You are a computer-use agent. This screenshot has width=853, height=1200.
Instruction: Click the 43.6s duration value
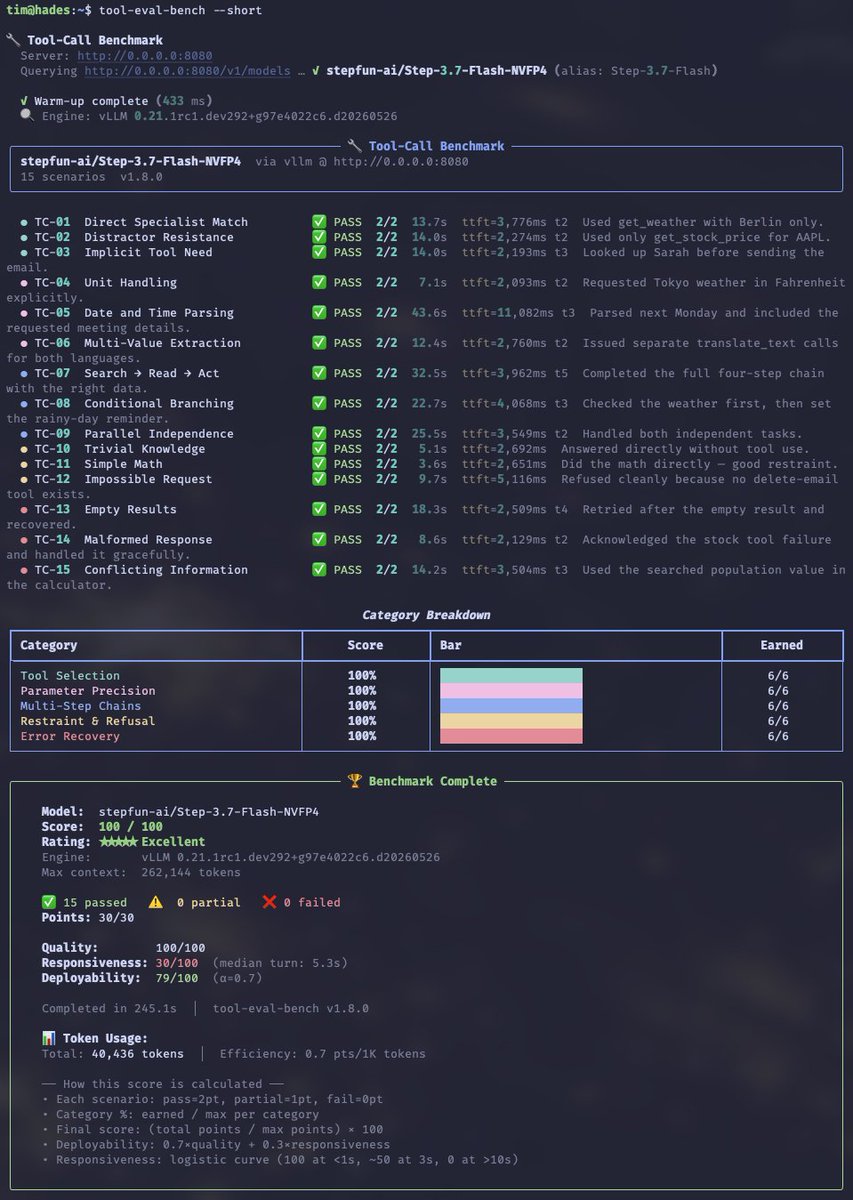(429, 312)
